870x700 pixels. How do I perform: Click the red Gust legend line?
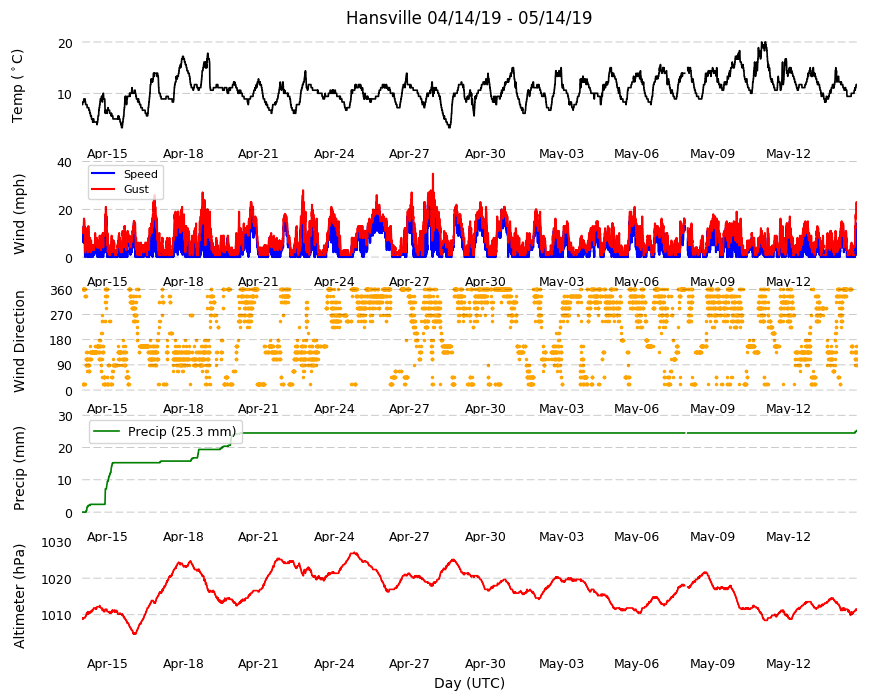click(x=103, y=189)
